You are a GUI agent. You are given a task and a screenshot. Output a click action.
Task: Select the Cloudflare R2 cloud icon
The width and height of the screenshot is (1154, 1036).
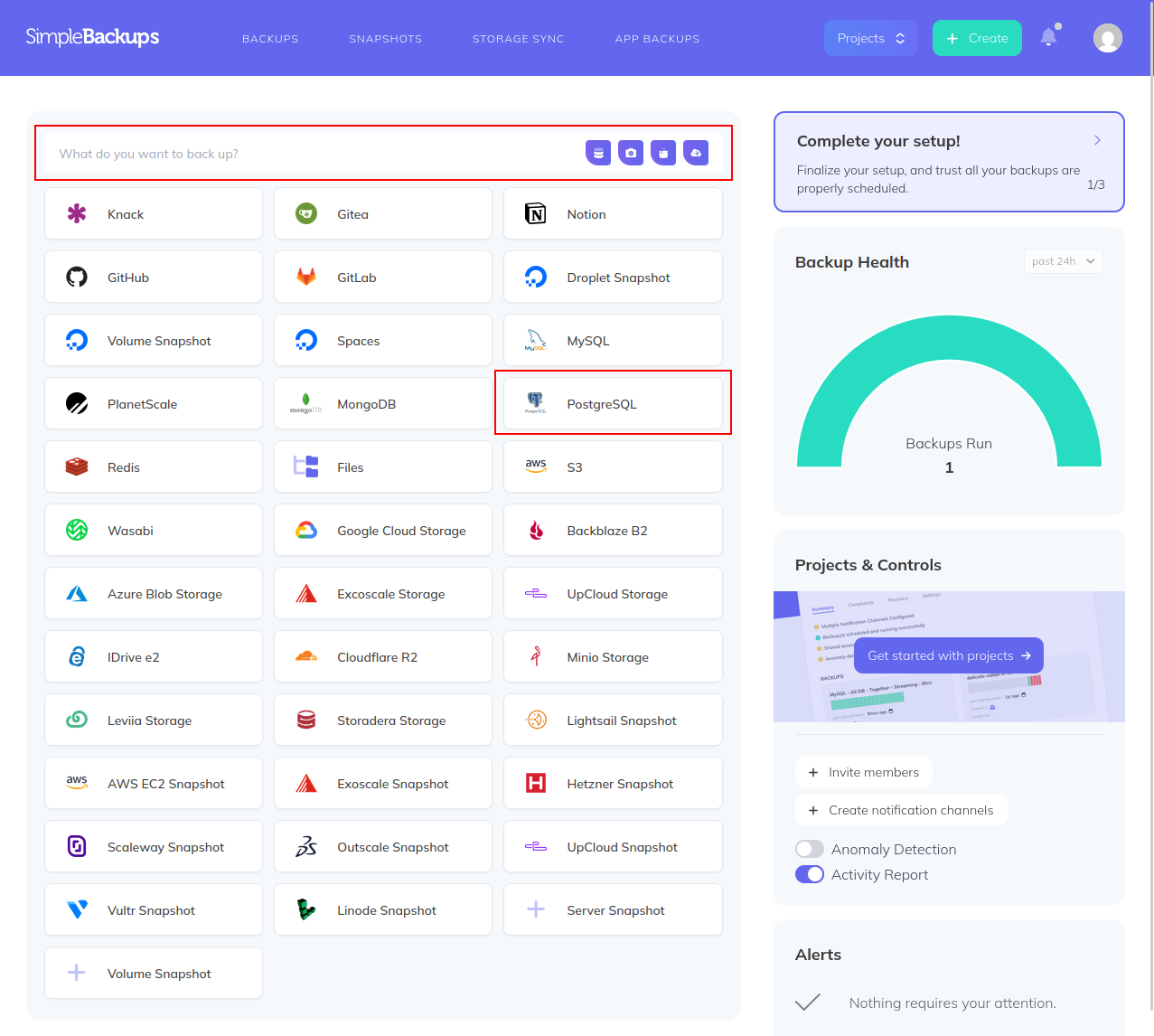306,656
